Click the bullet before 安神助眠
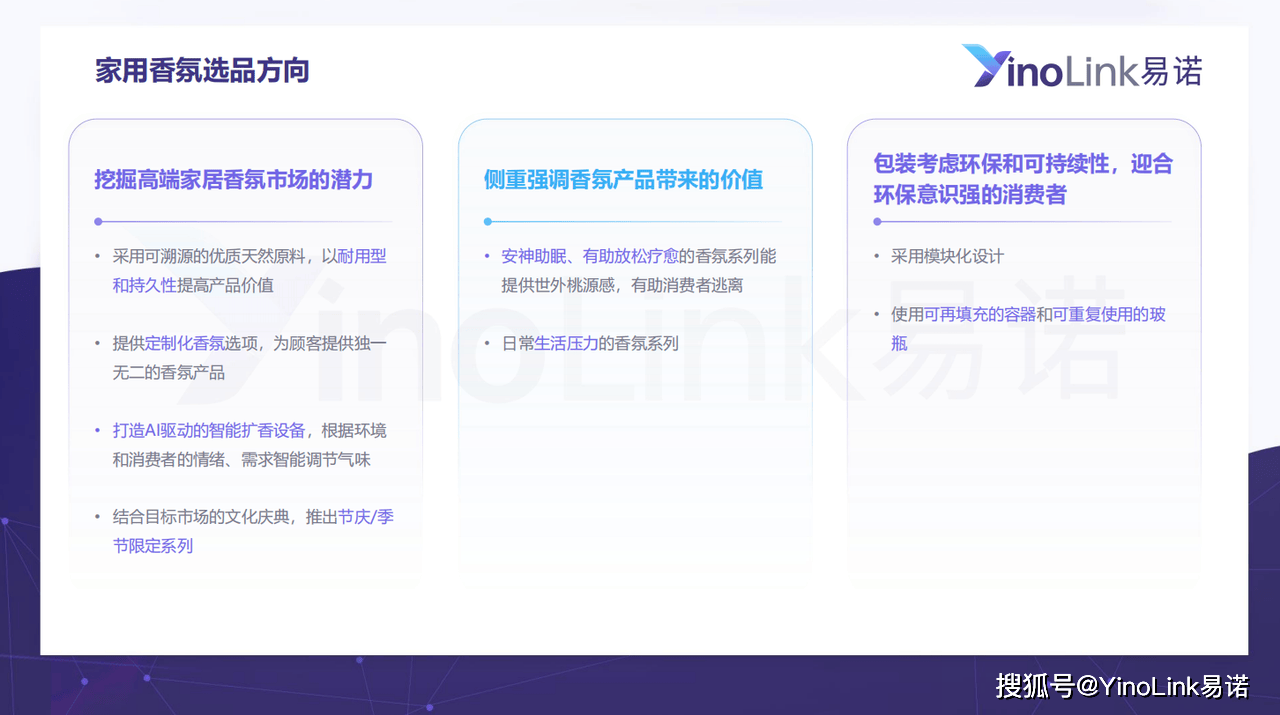Screen dimensions: 1280x715 click(488, 256)
